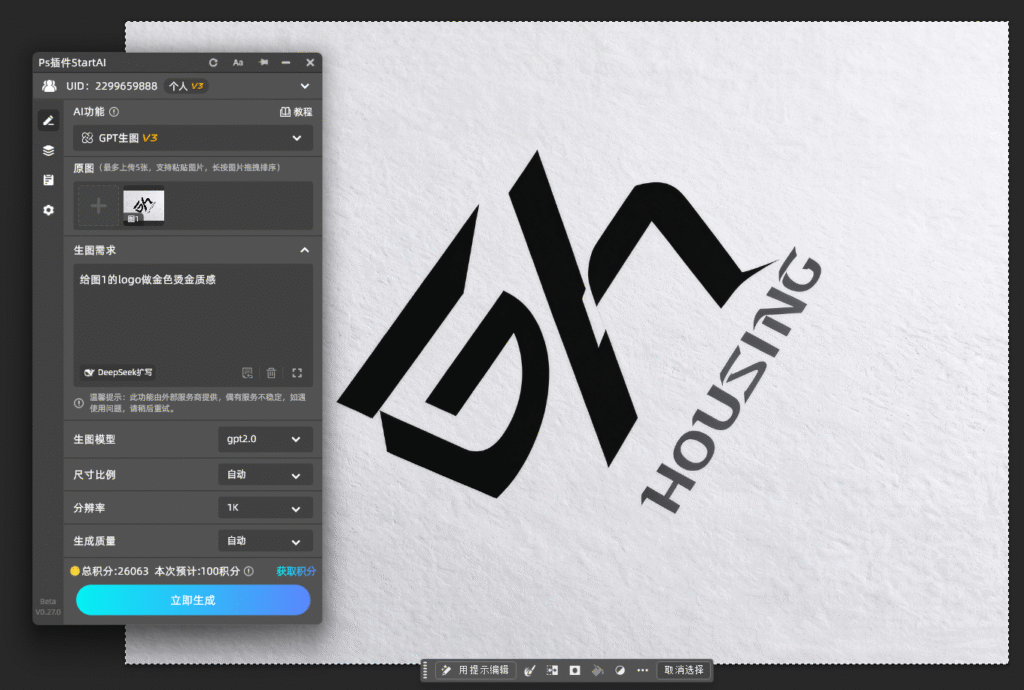Open the 分辨率 1K dropdown
This screenshot has width=1024, height=690.
click(x=265, y=508)
